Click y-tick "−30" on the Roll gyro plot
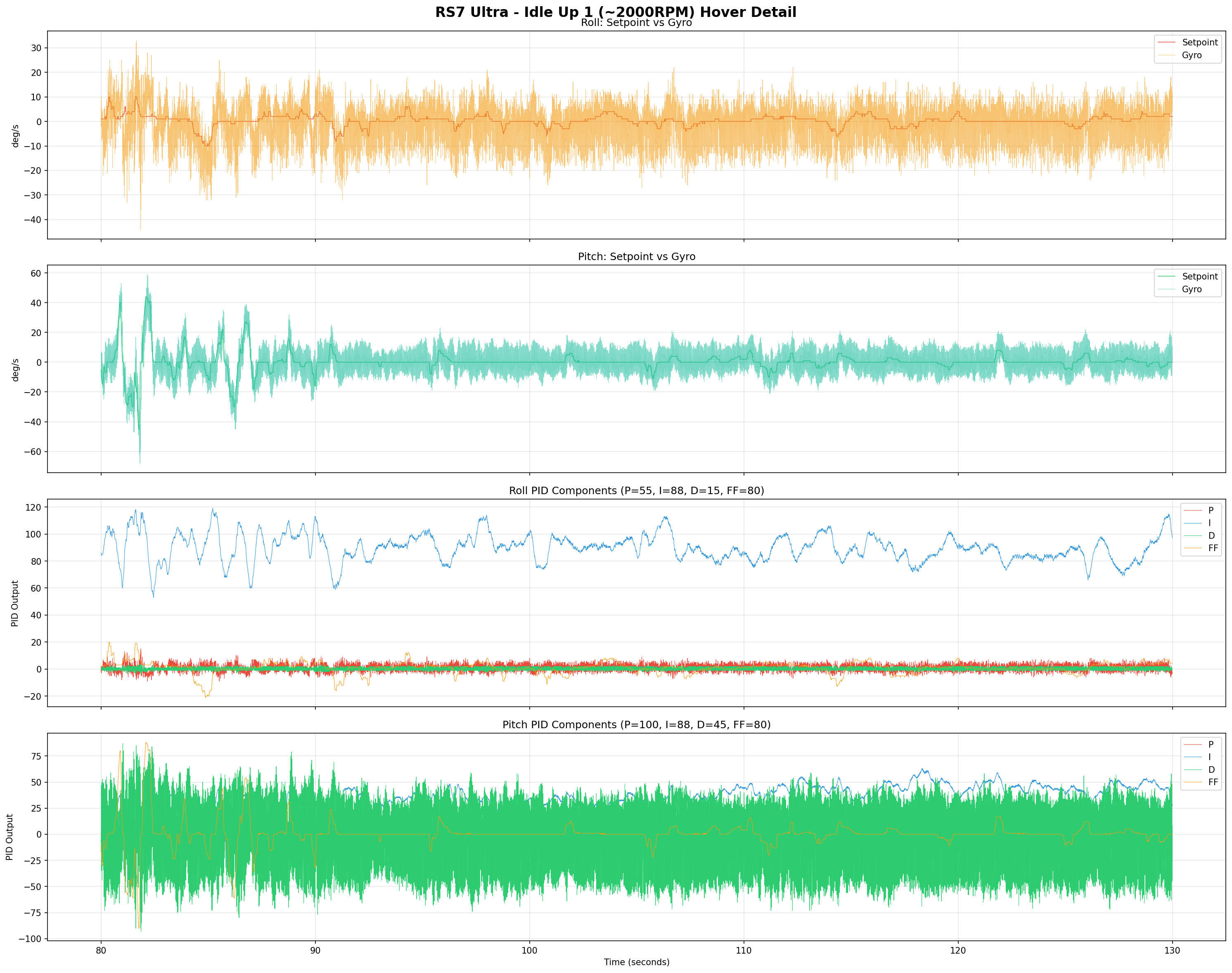Image resolution: width=1232 pixels, height=973 pixels. [32, 195]
